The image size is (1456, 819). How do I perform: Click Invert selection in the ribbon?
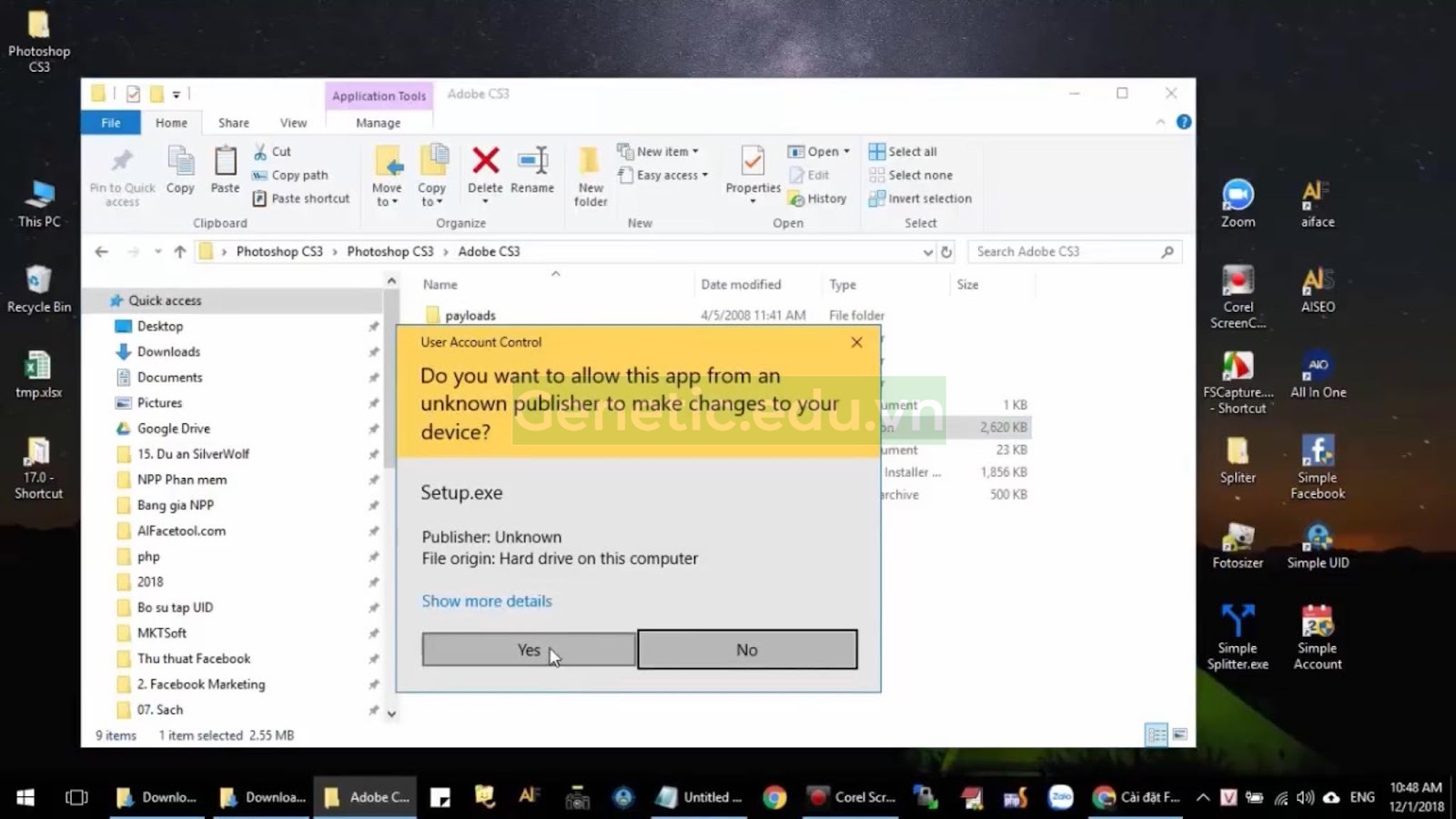point(920,198)
